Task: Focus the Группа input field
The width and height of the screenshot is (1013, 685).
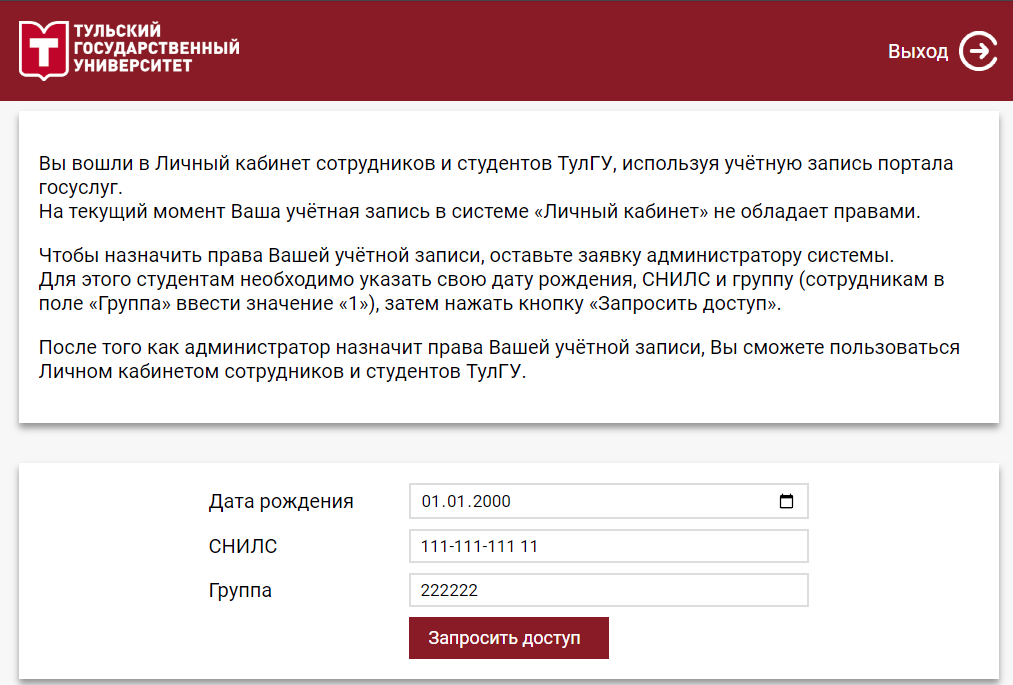Action: (609, 590)
